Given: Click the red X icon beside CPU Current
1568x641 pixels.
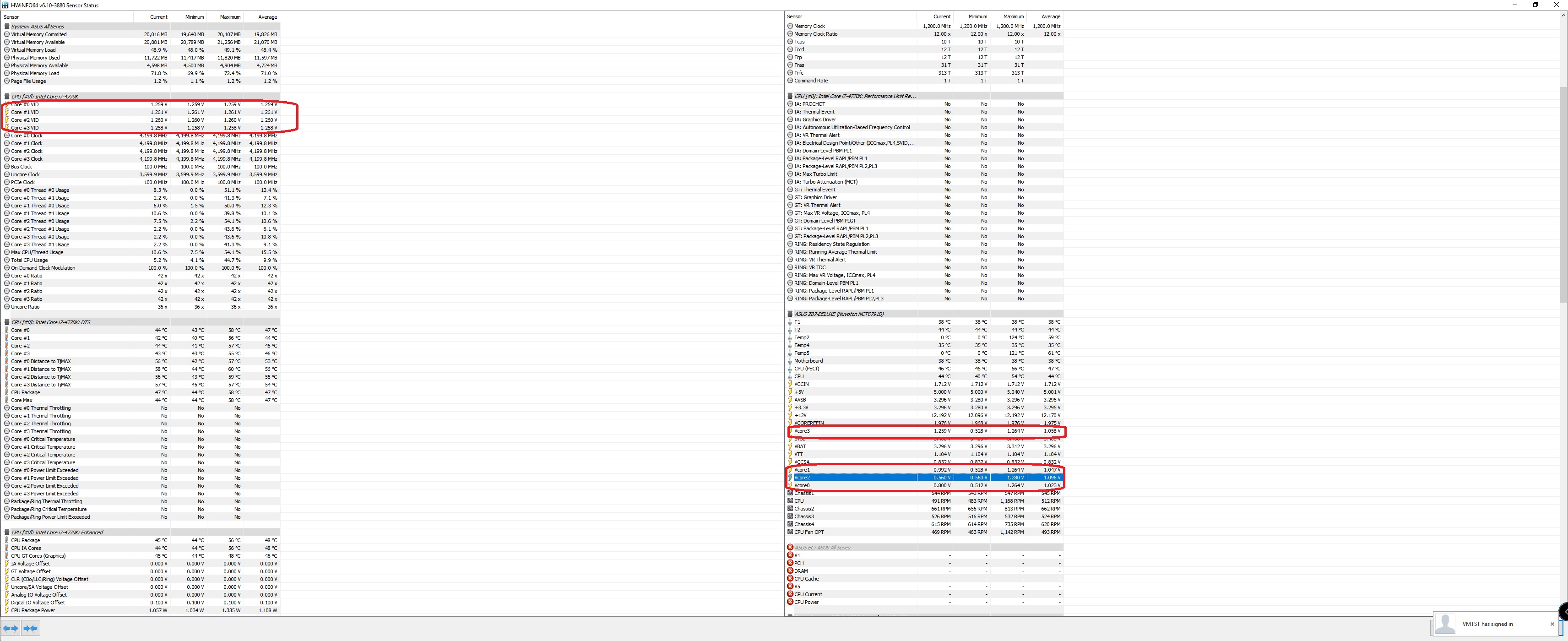Looking at the screenshot, I should coord(790,594).
